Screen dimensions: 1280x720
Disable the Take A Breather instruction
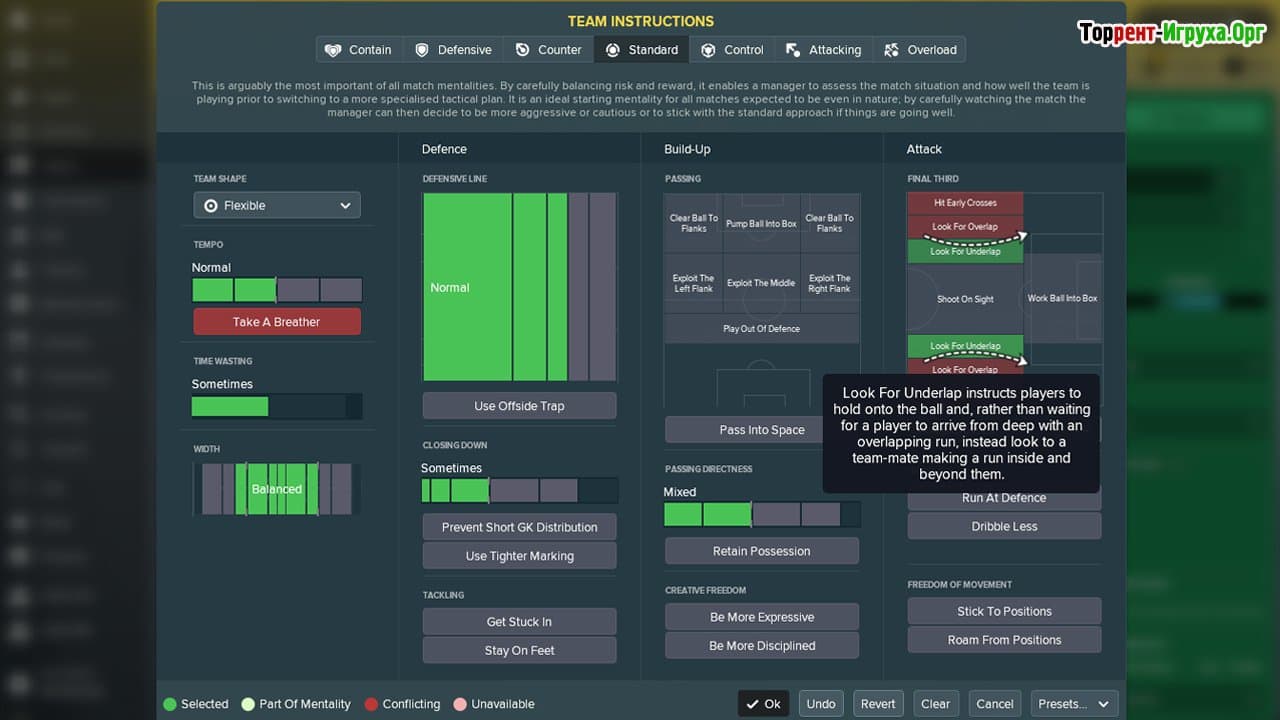pyautogui.click(x=276, y=322)
